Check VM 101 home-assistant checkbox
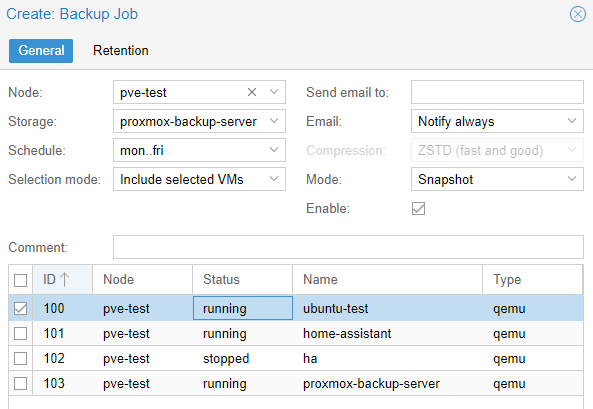Image resolution: width=593 pixels, height=409 pixels. 20,333
